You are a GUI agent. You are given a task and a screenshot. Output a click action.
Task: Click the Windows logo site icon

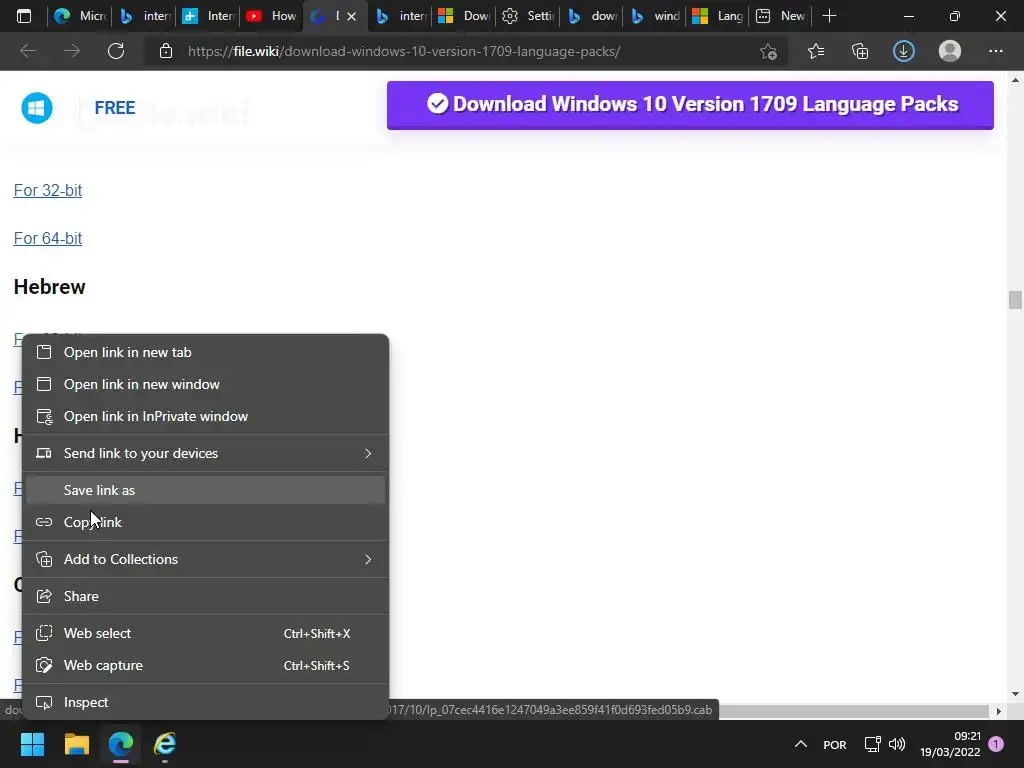click(x=37, y=108)
